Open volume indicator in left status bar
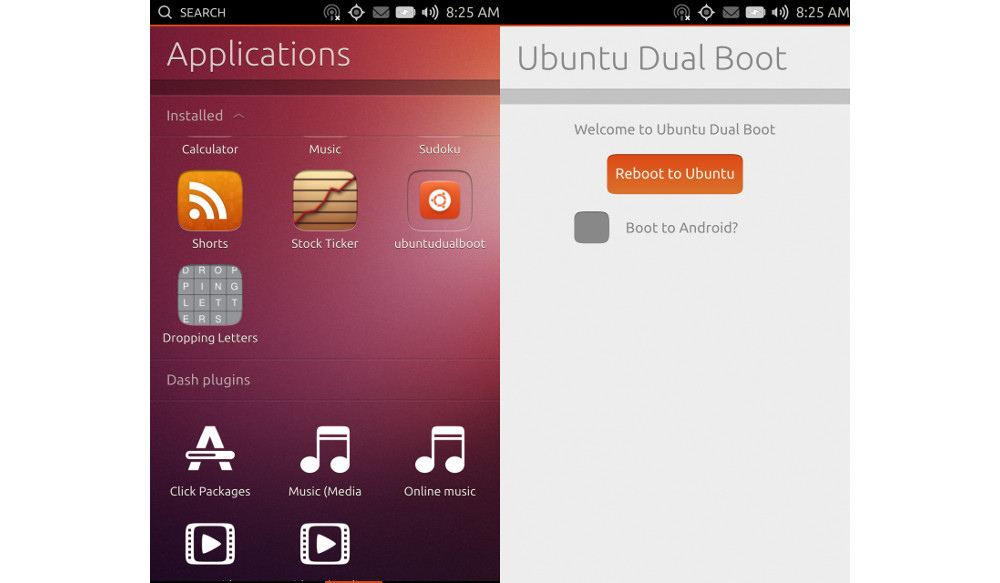Image resolution: width=1000 pixels, height=583 pixels. (430, 13)
